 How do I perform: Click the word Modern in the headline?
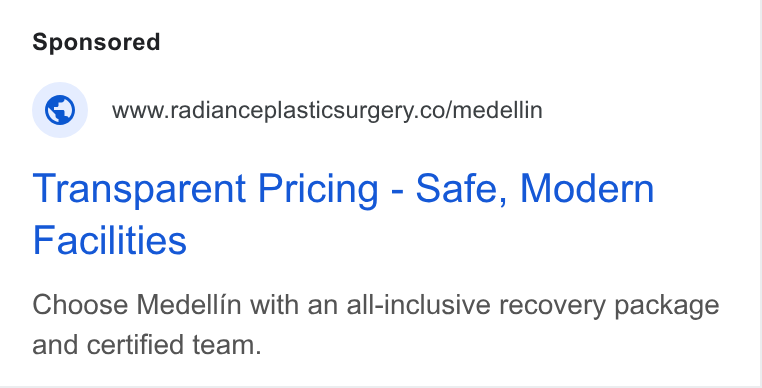pos(587,189)
